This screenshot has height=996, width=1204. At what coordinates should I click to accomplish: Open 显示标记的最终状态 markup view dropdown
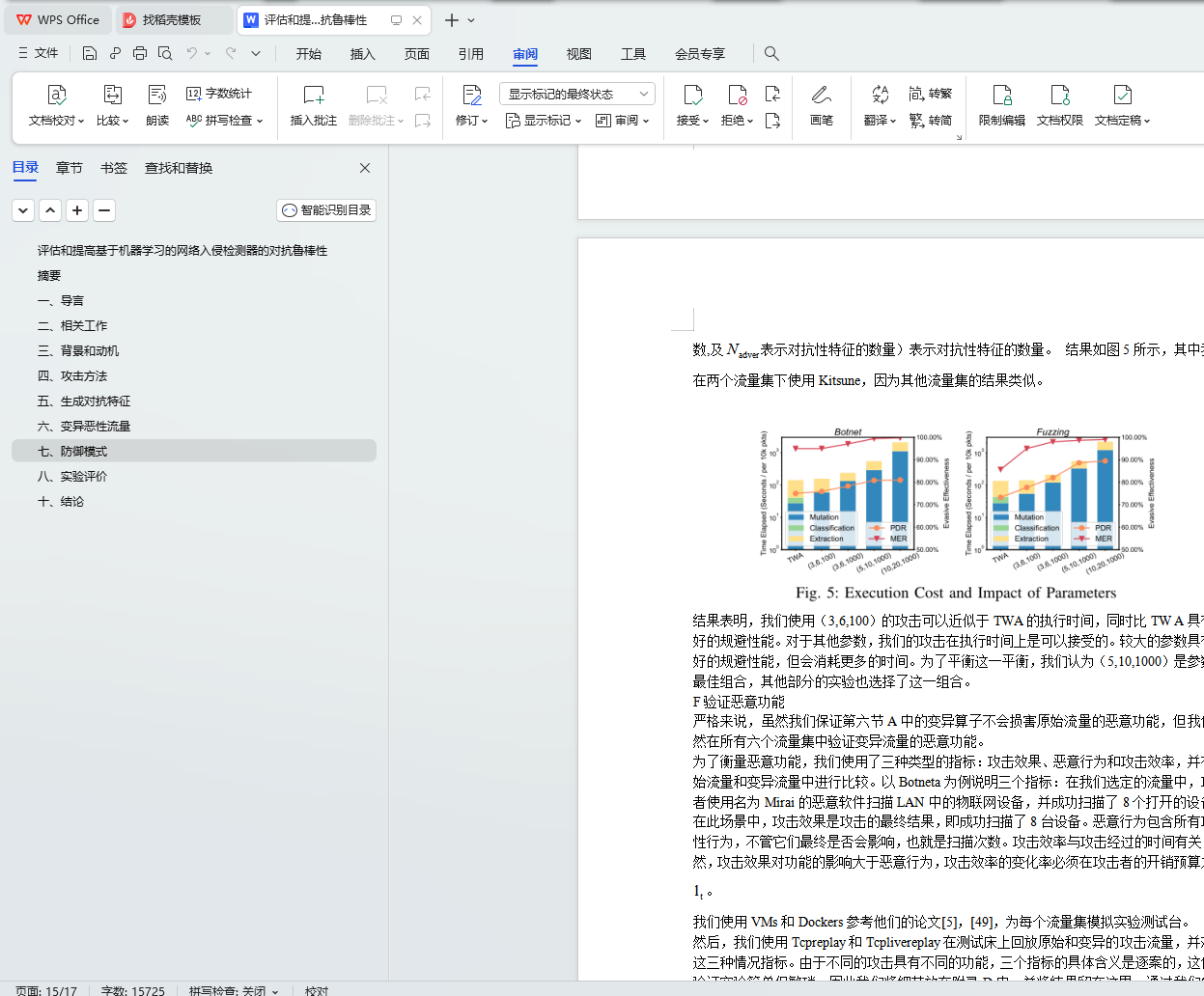pos(577,94)
